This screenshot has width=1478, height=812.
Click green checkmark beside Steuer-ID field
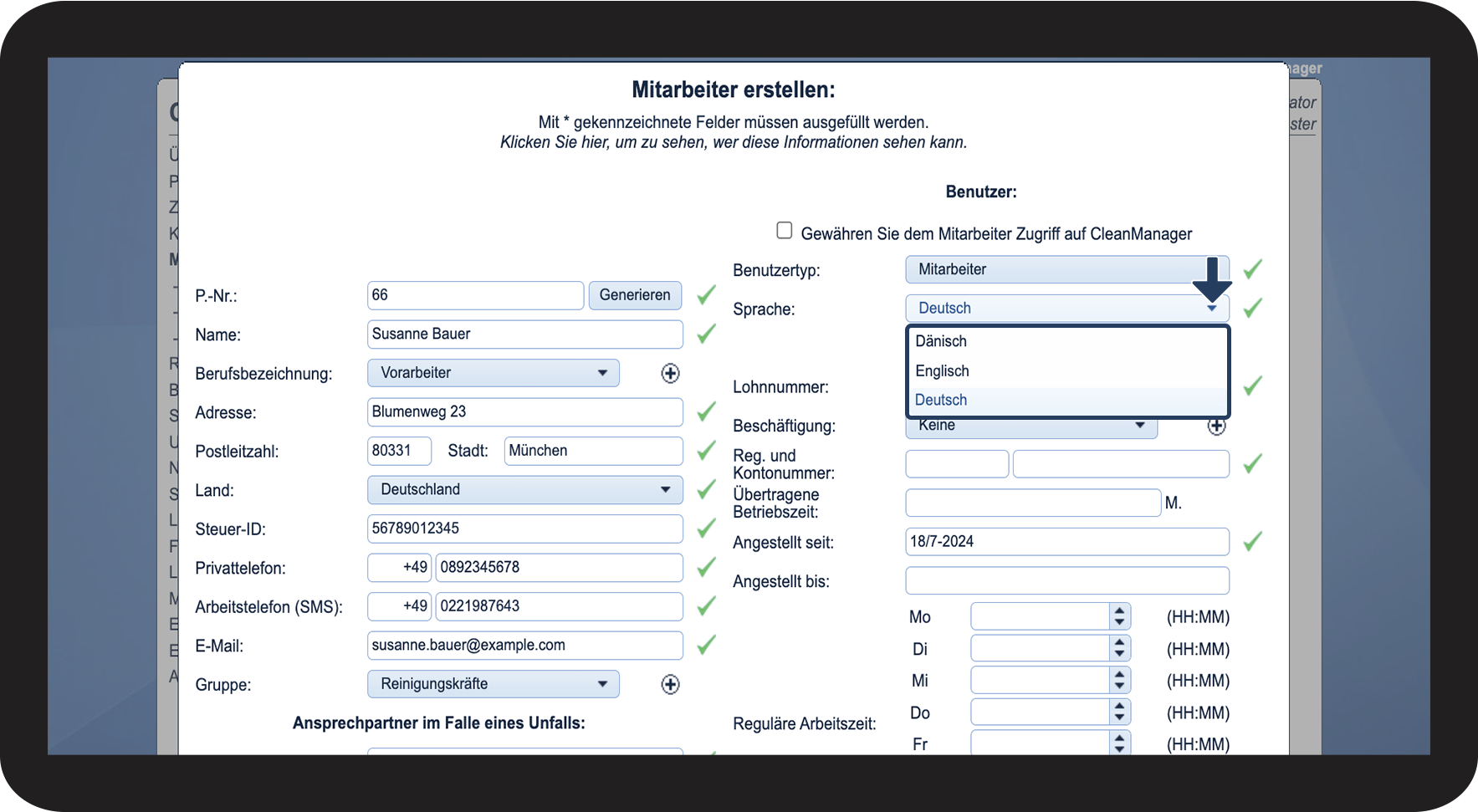click(707, 529)
